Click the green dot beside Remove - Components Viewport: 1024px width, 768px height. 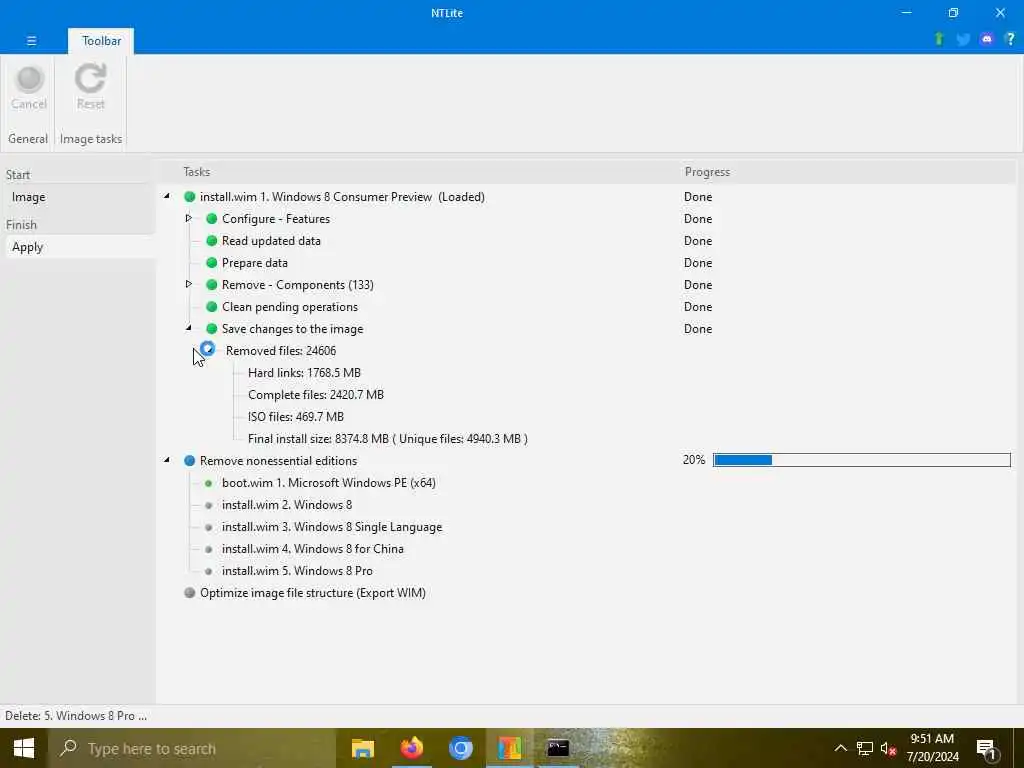[x=212, y=285]
